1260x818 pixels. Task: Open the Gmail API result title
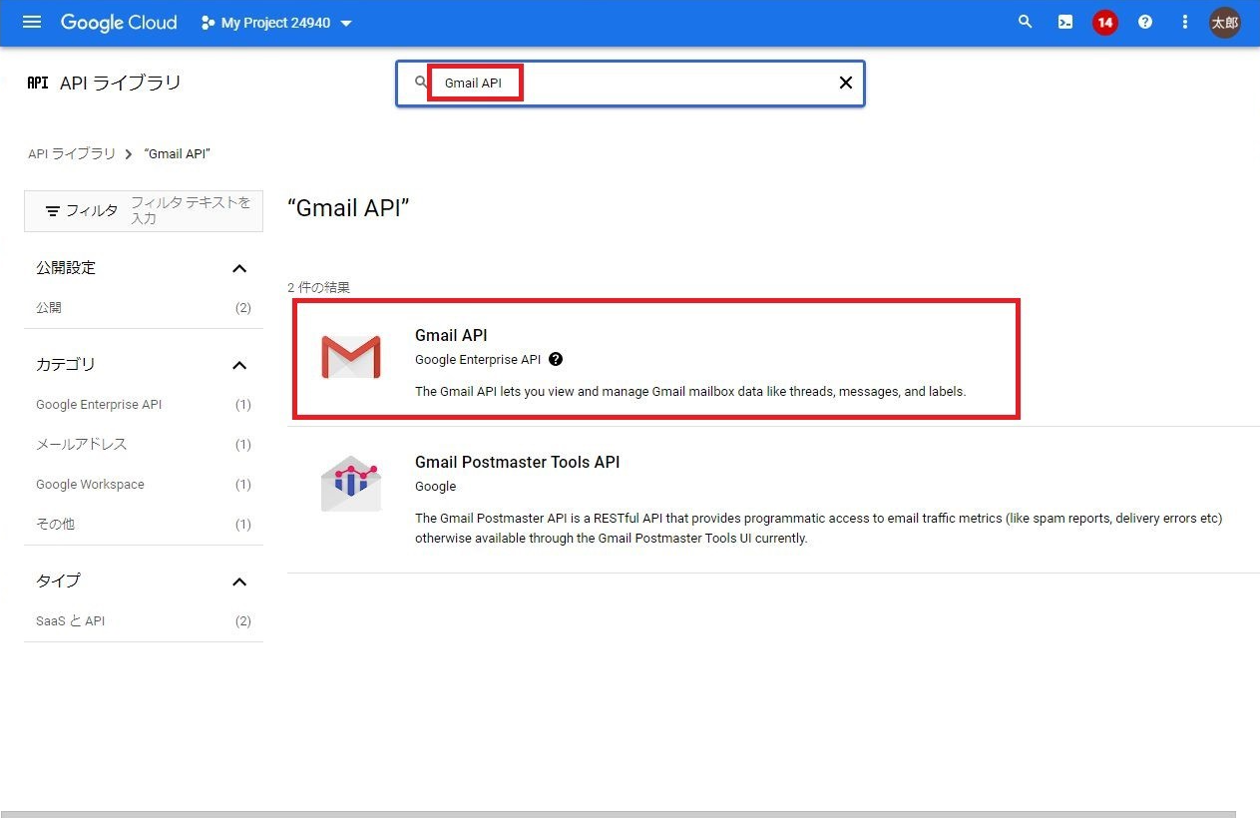point(451,335)
